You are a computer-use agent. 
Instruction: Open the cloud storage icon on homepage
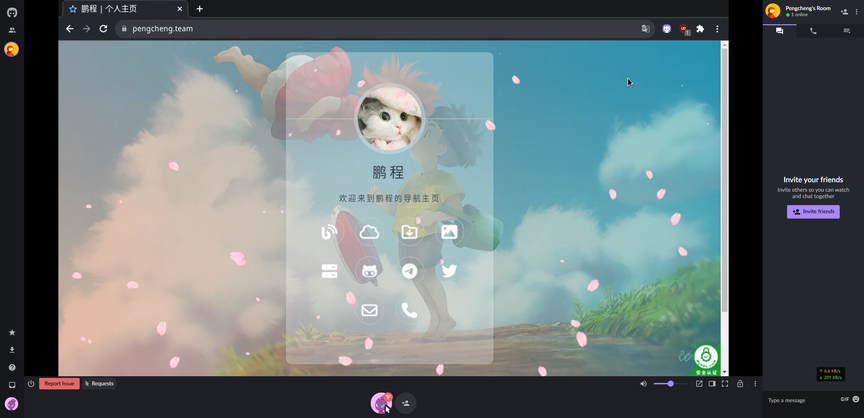[x=369, y=232]
